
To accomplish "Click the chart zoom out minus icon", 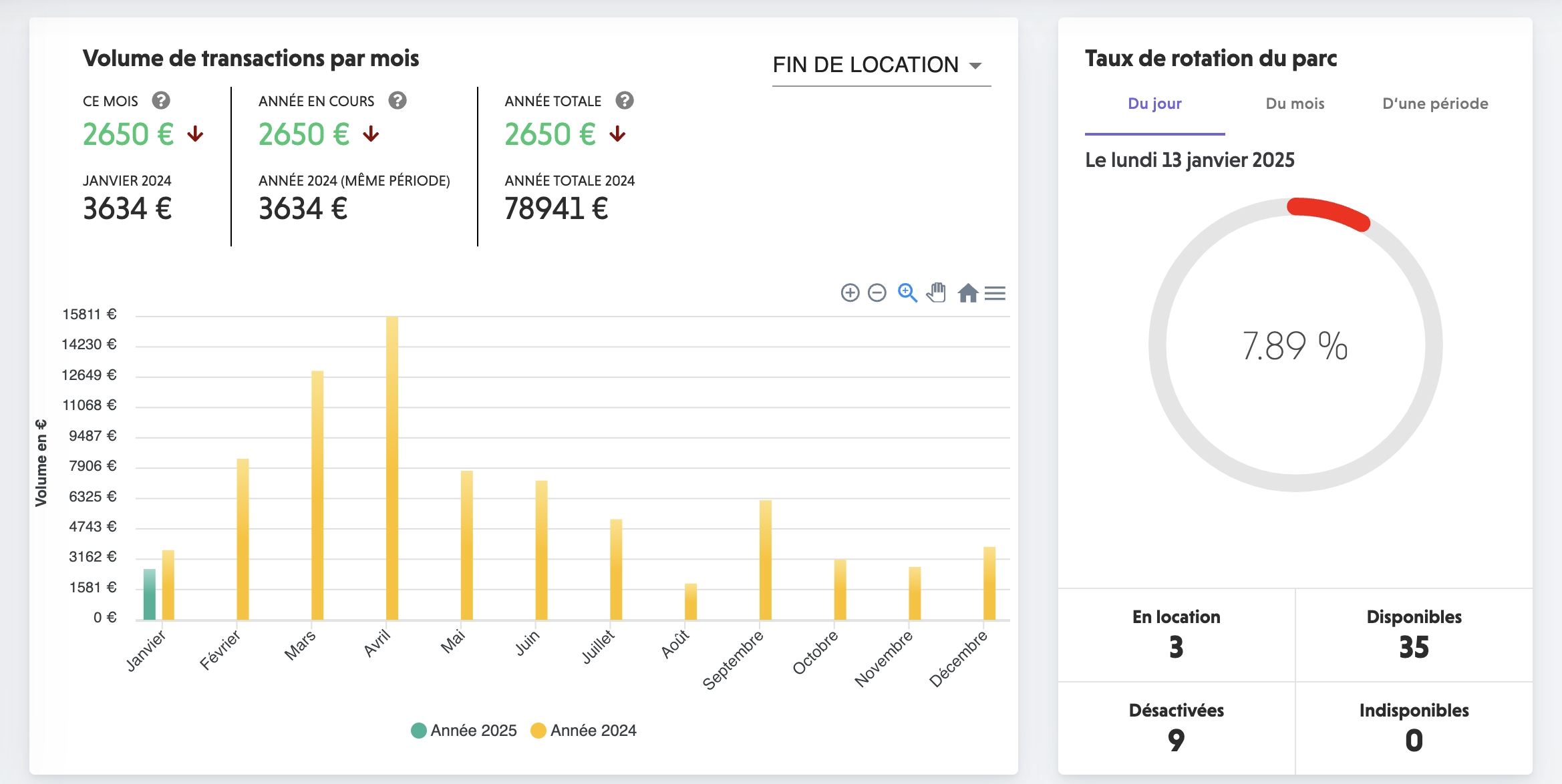I will 877,293.
